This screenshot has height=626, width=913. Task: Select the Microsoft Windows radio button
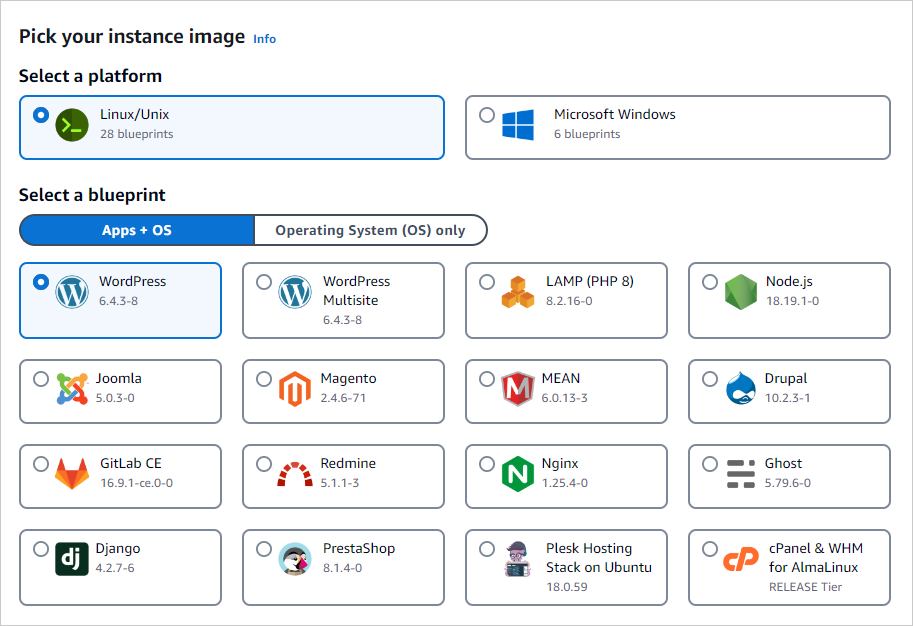[487, 115]
